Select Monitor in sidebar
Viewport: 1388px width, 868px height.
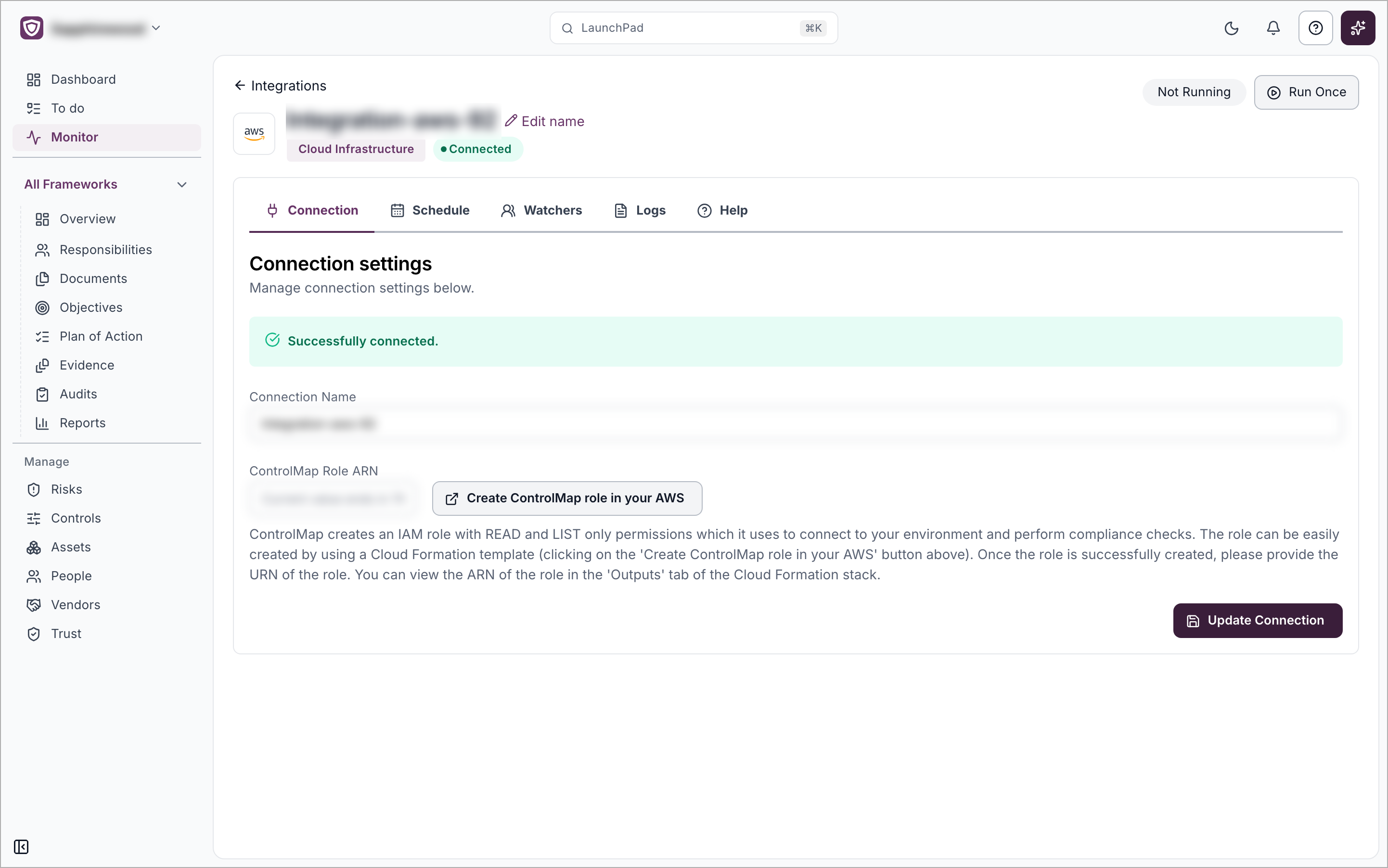107,137
